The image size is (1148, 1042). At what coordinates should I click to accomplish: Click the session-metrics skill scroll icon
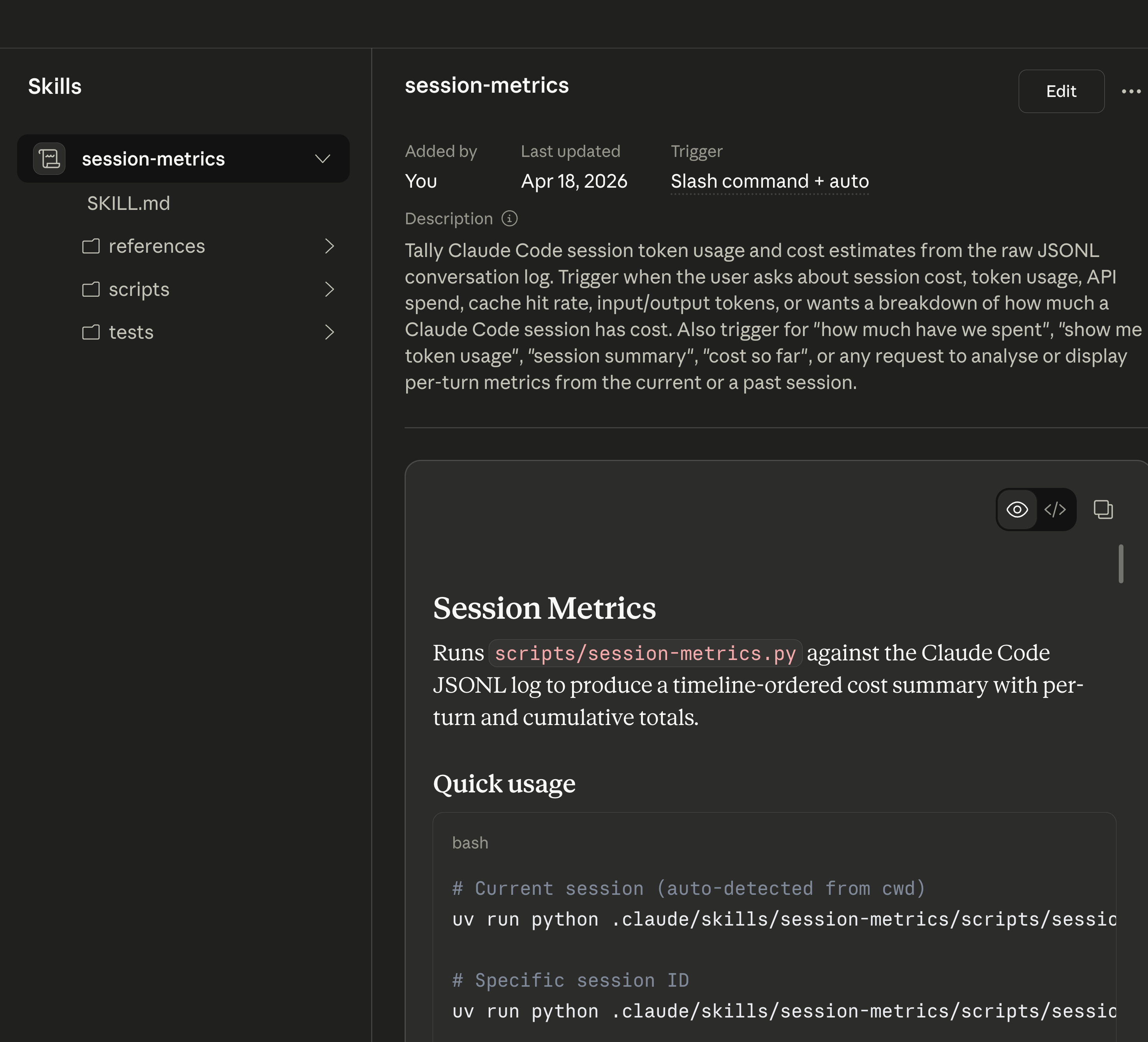point(49,159)
